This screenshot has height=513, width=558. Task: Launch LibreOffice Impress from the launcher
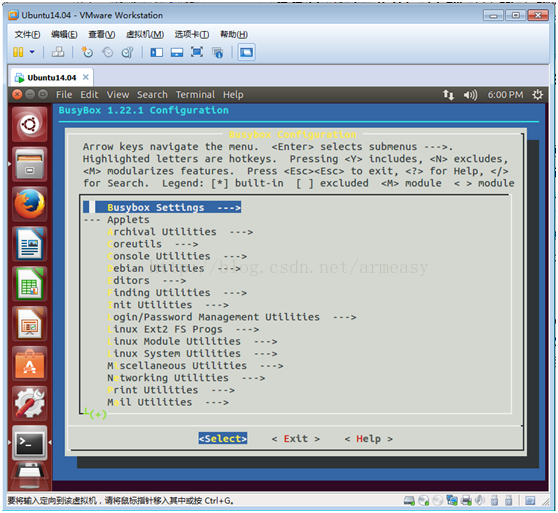click(30, 324)
